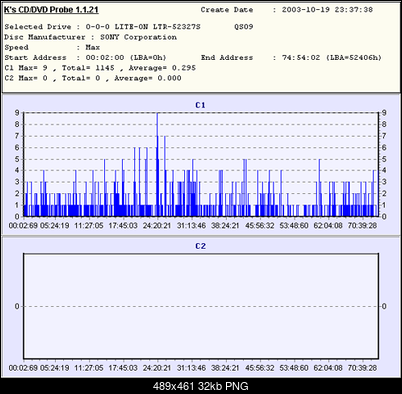Viewport: 402px width, 394px height.
Task: Click the (LBA=52406h) end address text
Action: tap(354, 58)
